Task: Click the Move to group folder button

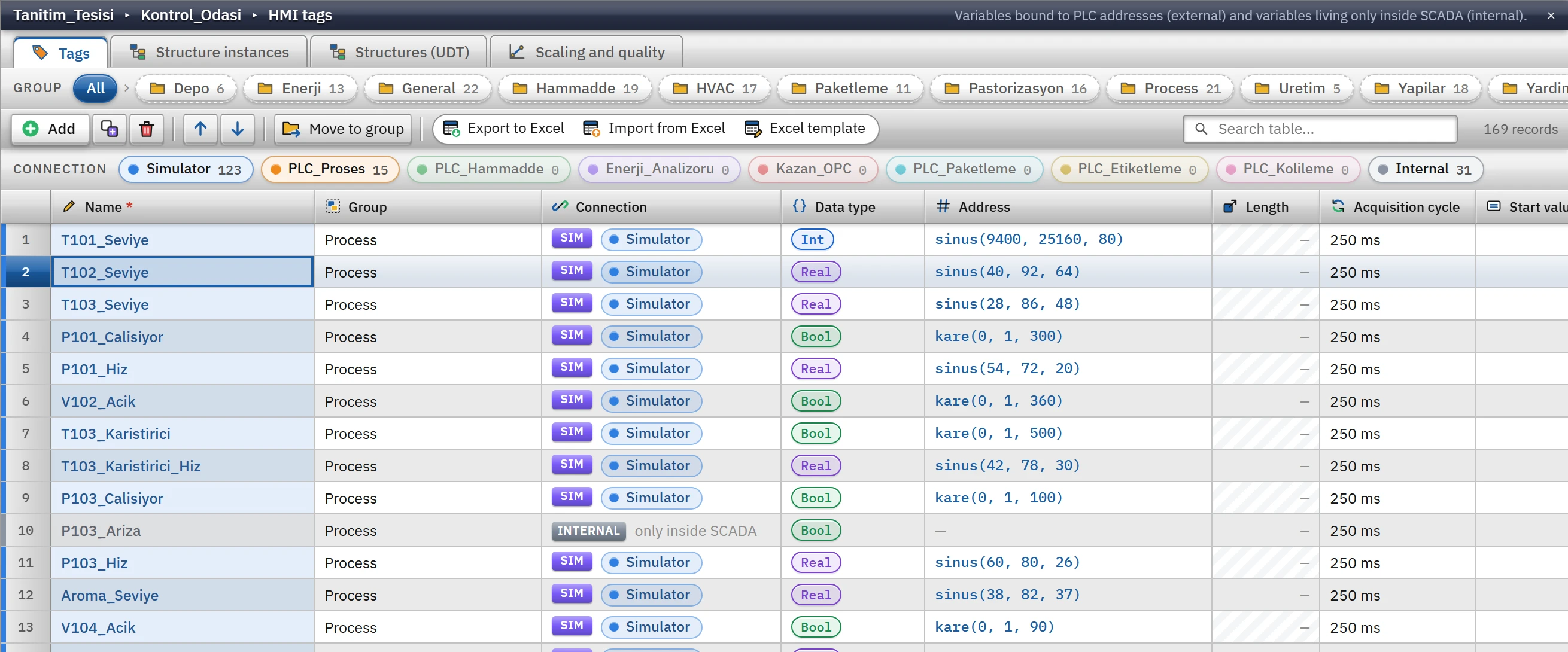Action: point(343,129)
